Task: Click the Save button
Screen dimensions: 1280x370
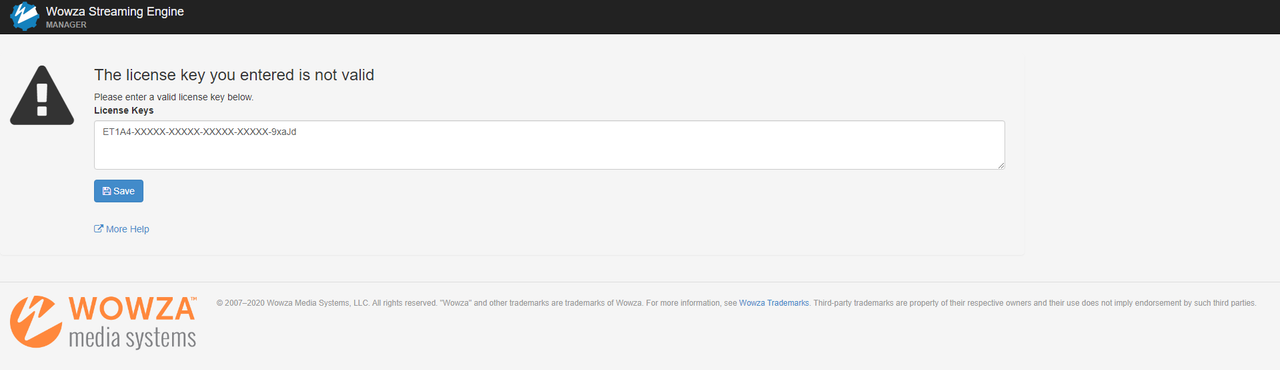Action: (119, 191)
